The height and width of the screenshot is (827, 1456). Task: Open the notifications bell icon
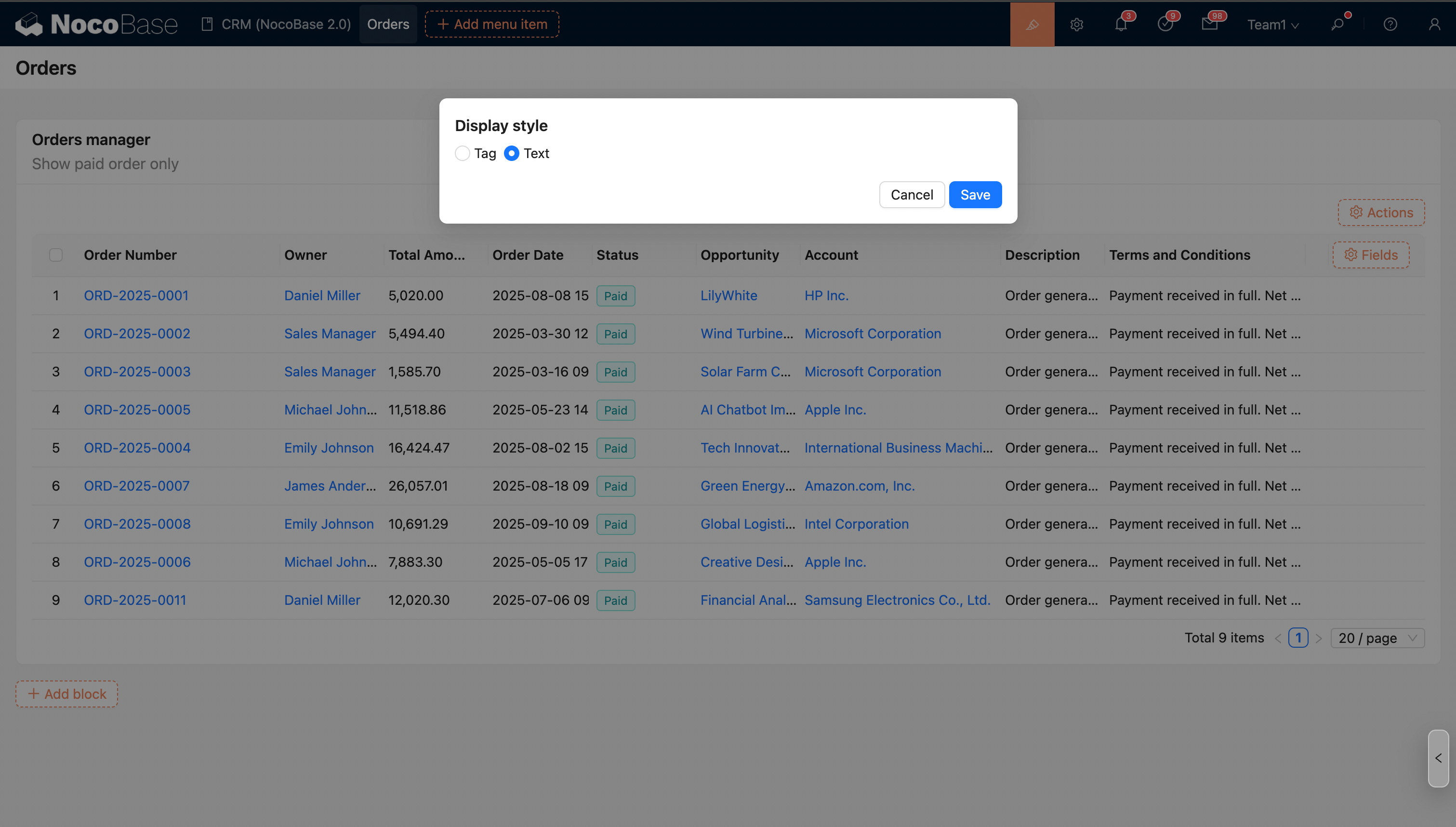(1121, 25)
